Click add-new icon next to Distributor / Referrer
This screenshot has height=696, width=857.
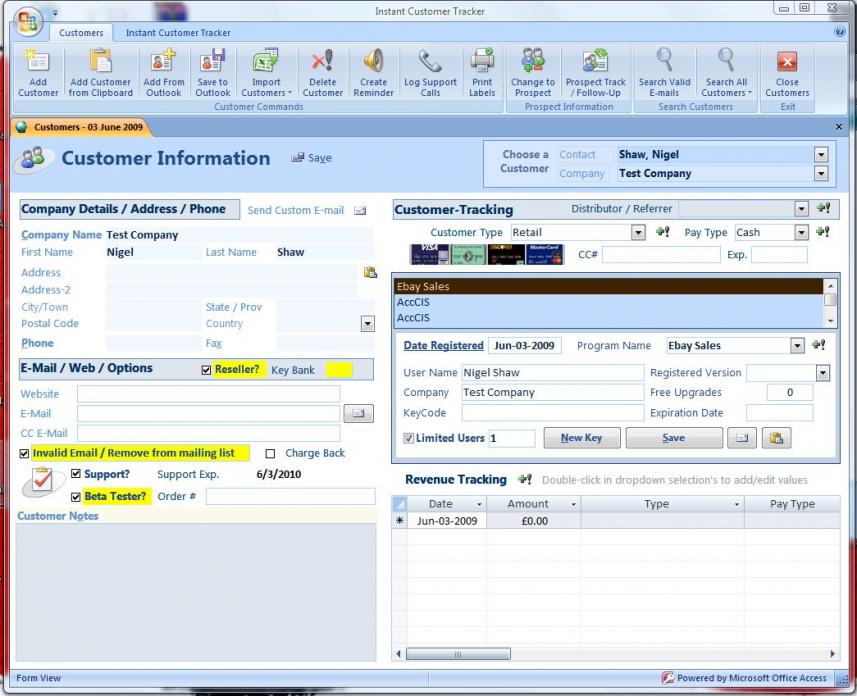coord(823,208)
